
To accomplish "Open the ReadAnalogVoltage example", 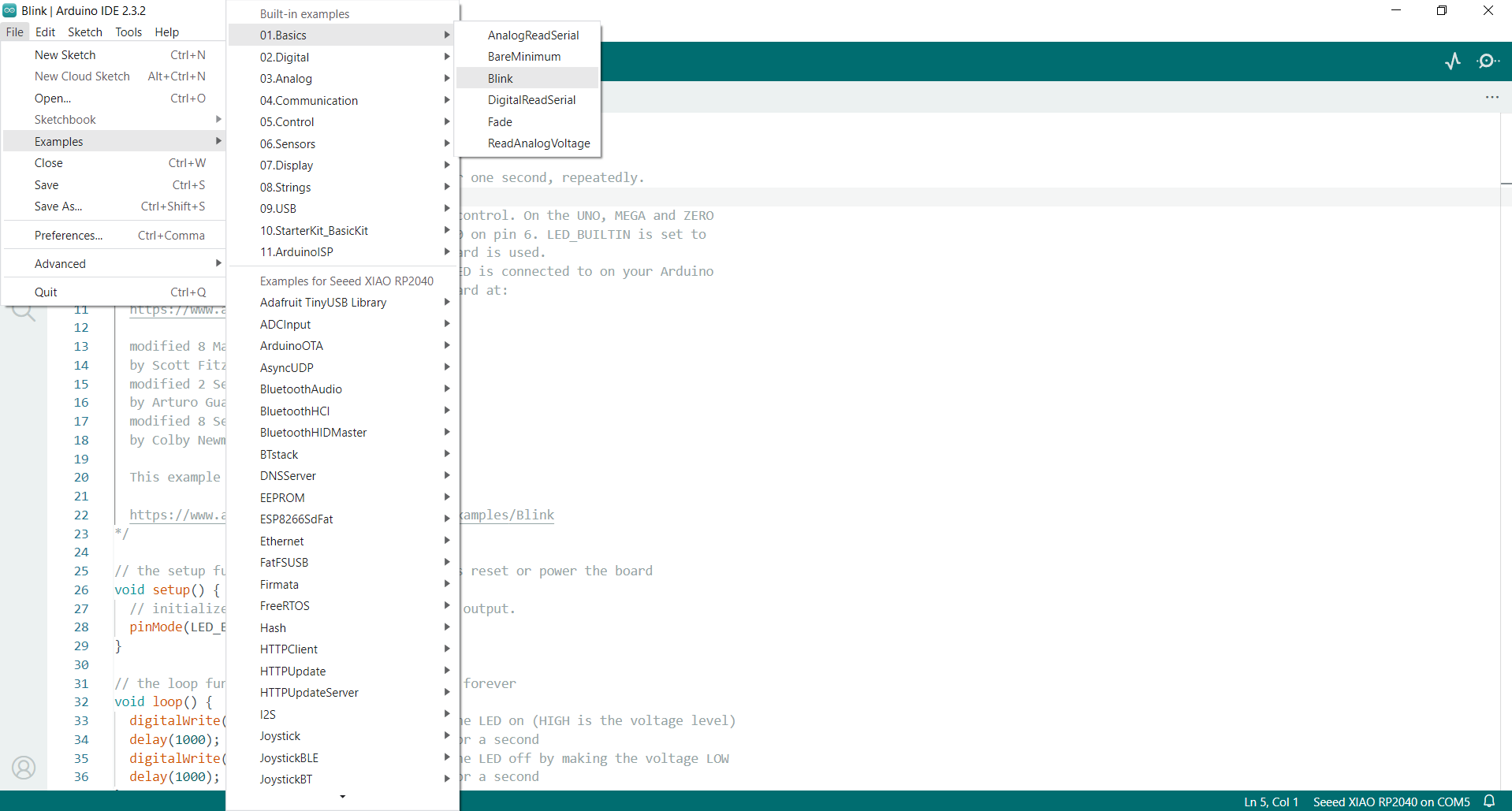I will click(x=527, y=143).
